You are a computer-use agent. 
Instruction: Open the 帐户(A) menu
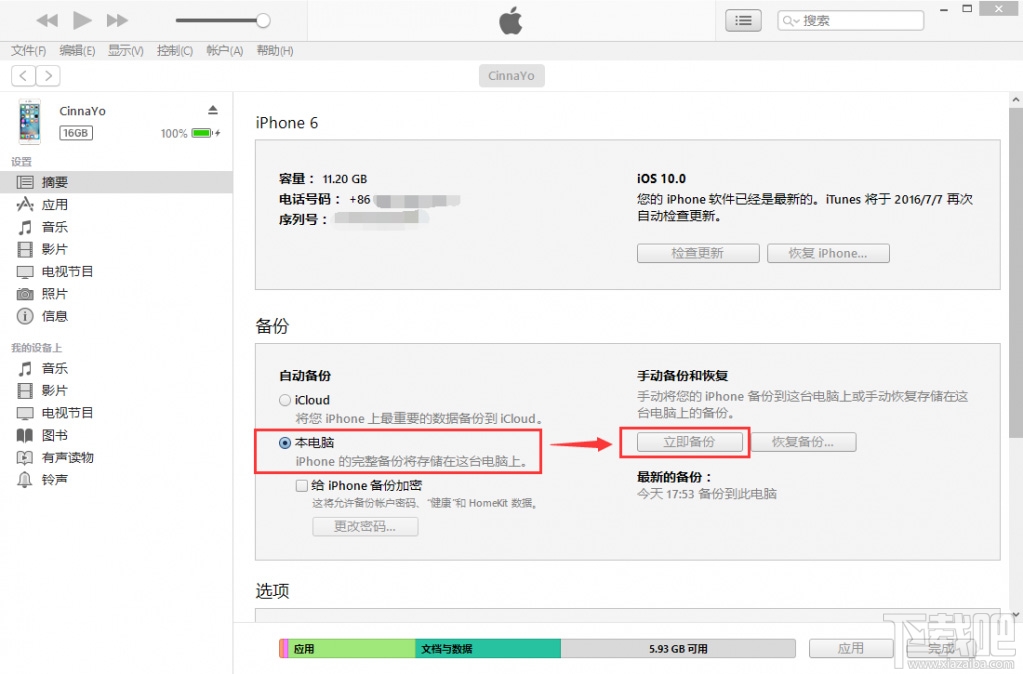224,50
